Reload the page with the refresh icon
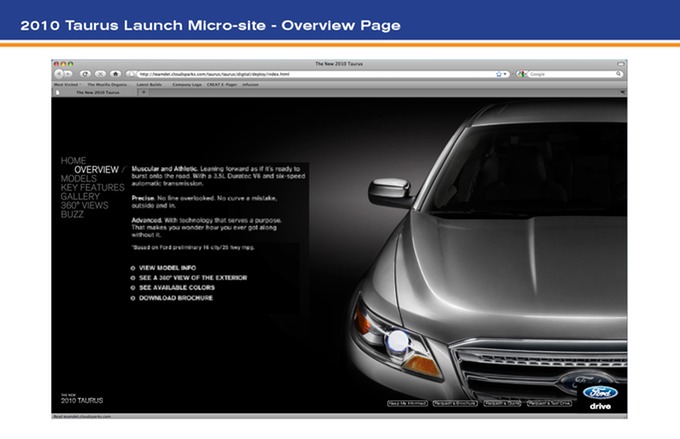Viewport: 680px width, 439px height. click(85, 74)
